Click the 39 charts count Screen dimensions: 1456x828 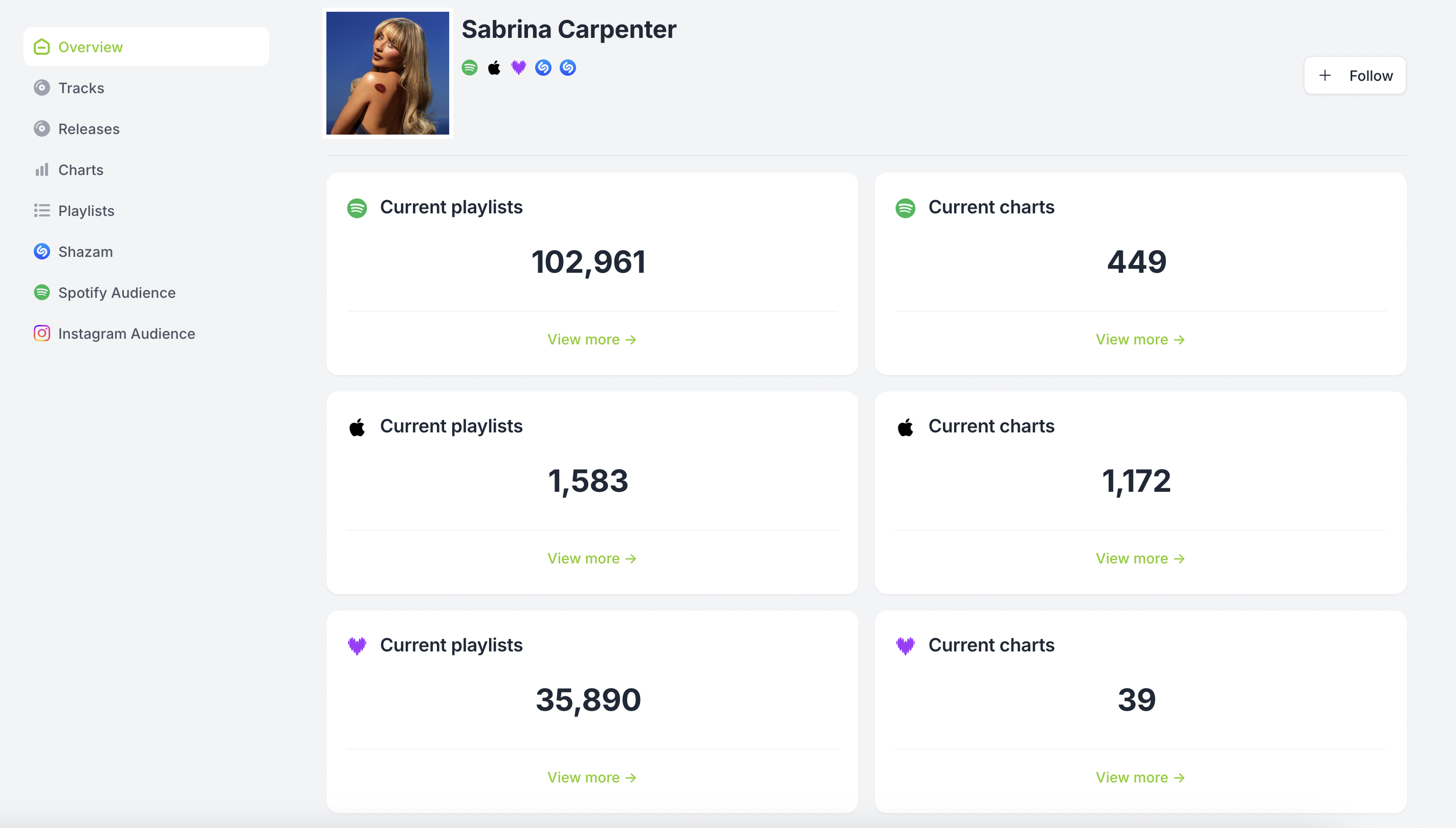[1137, 700]
